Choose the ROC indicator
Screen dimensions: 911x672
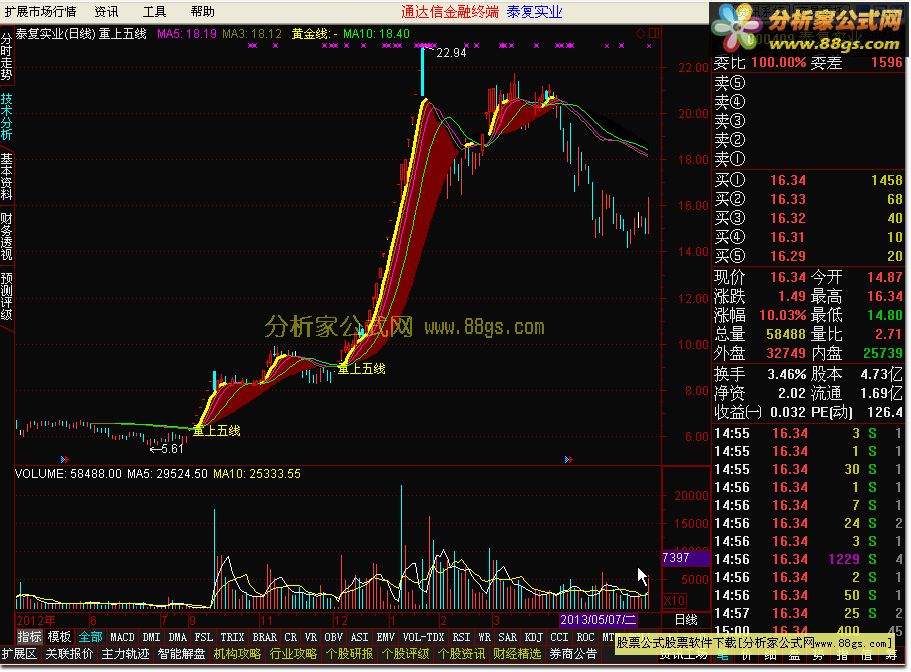[x=586, y=637]
